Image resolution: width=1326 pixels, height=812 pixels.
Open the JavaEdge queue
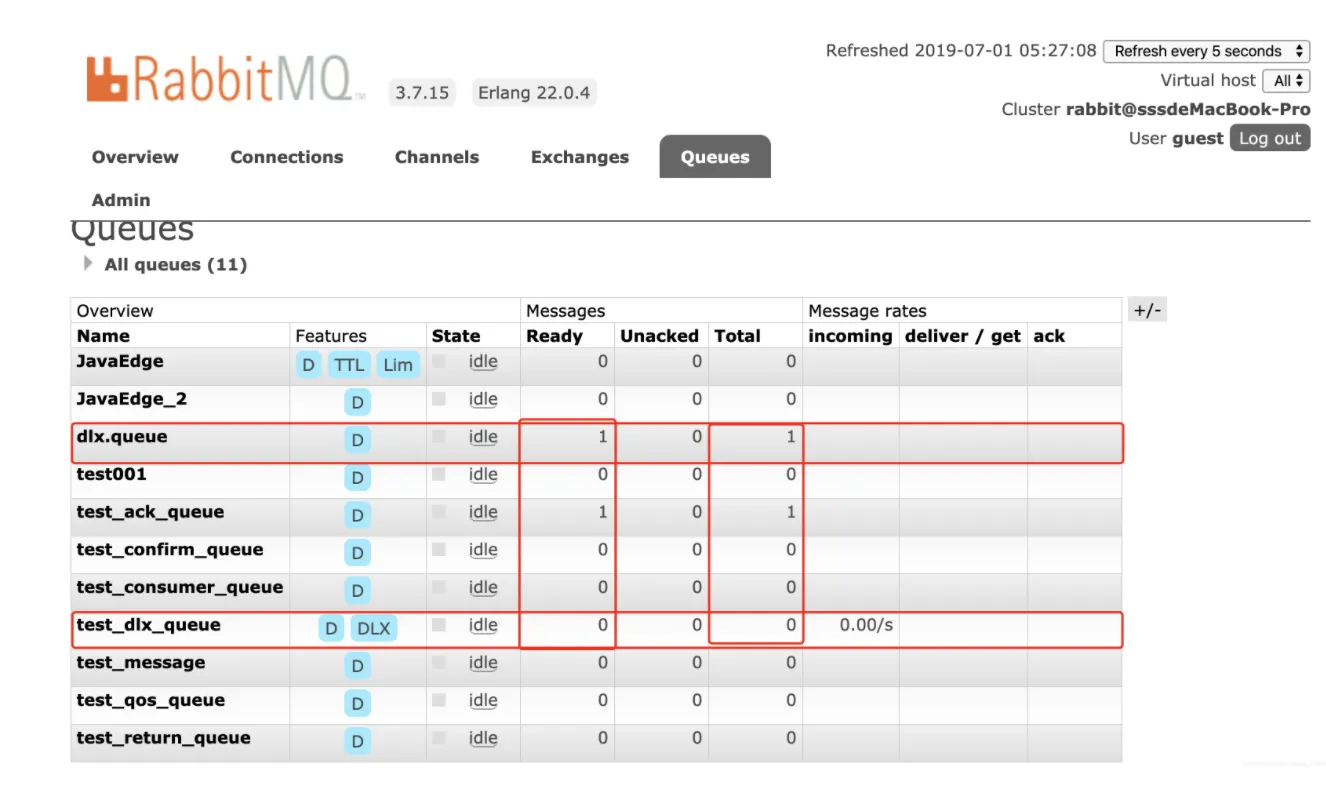pos(120,362)
